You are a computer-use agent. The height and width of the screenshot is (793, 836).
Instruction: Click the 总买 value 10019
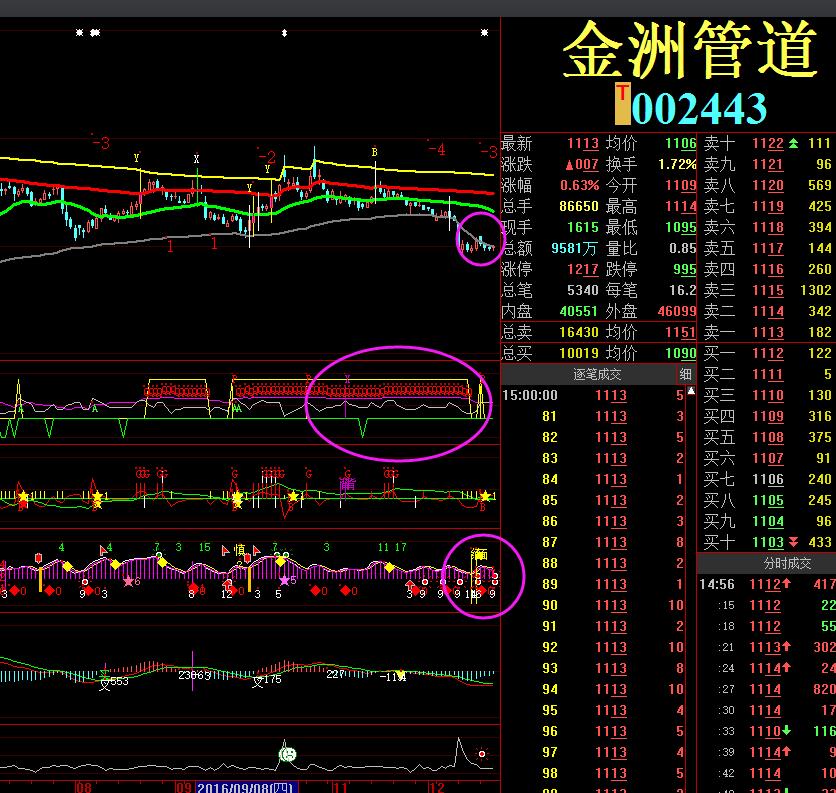(x=579, y=353)
